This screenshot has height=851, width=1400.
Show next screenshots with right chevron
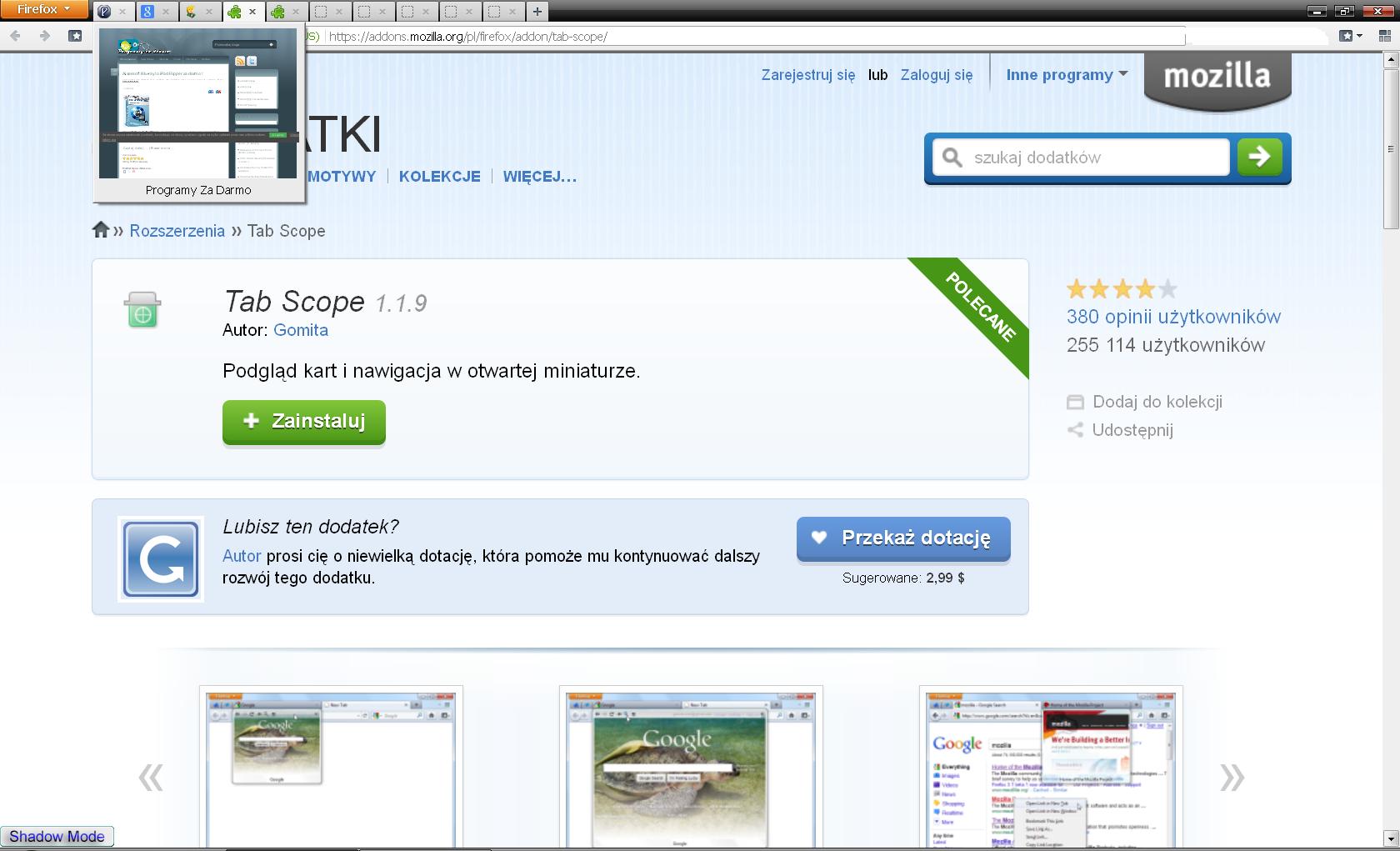[1232, 777]
